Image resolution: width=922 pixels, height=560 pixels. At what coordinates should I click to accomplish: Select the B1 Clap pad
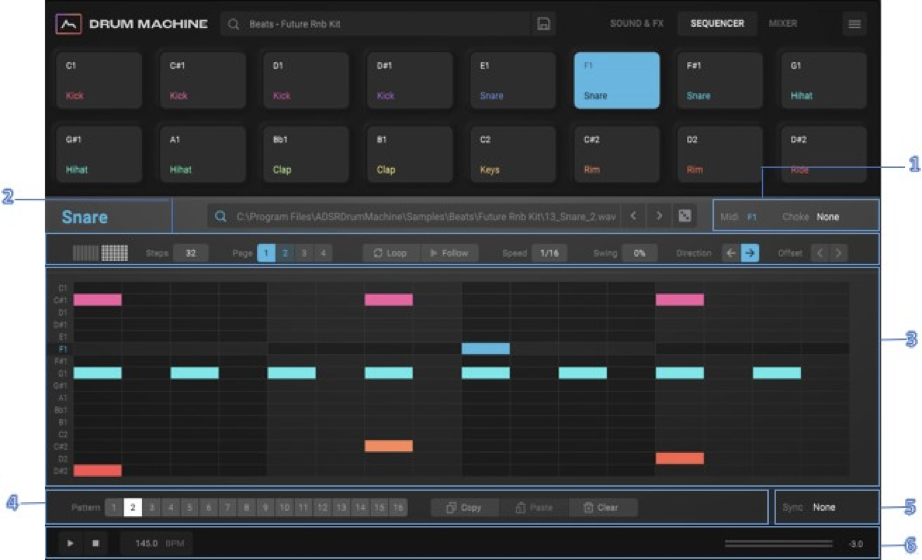(x=409, y=154)
